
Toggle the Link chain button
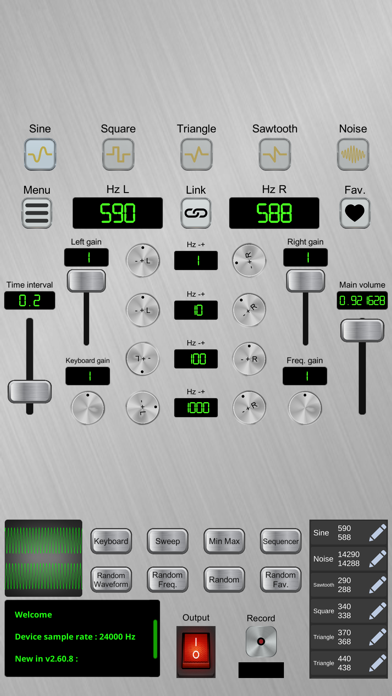pyautogui.click(x=196, y=213)
